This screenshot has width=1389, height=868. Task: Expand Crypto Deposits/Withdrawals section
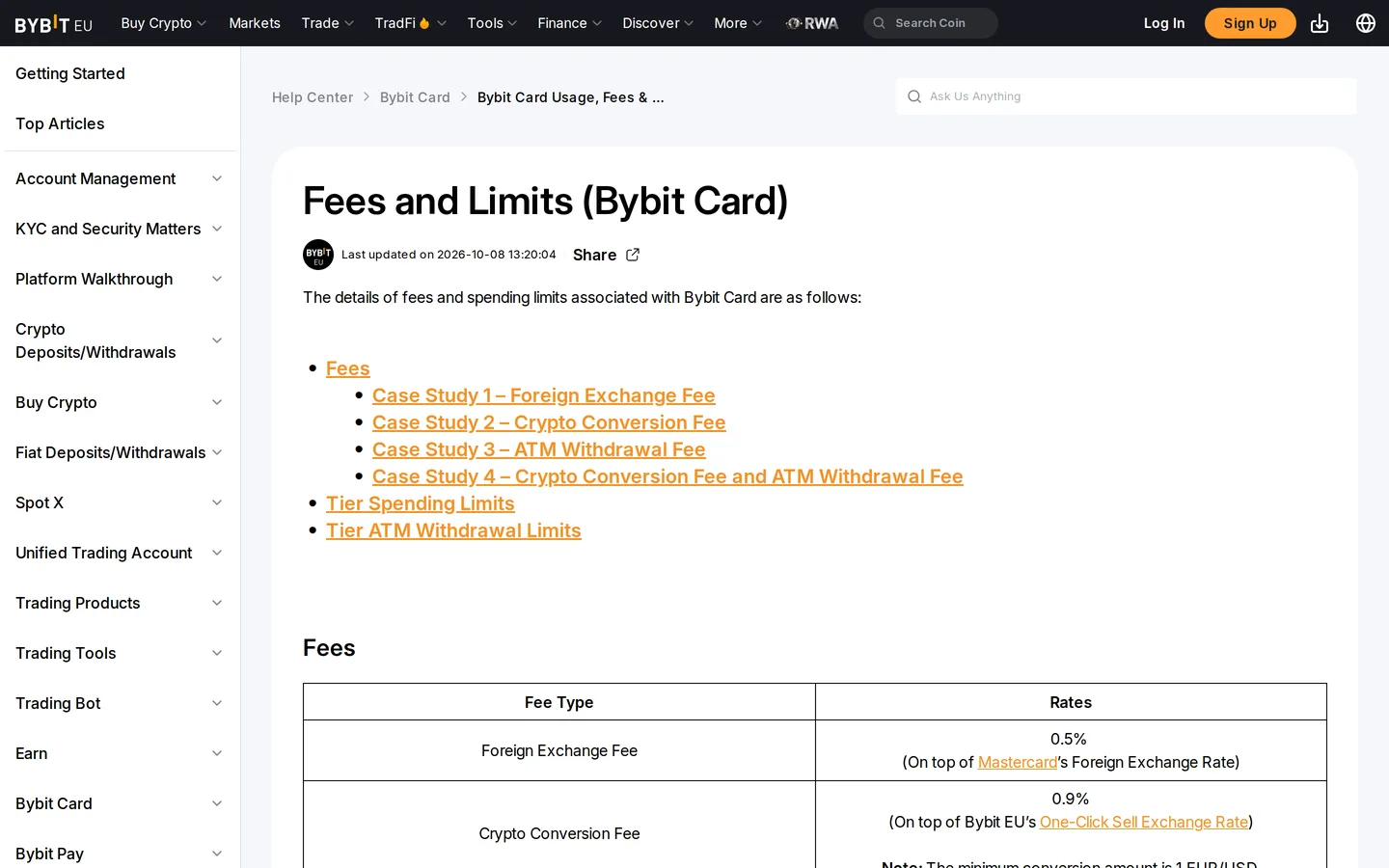tap(120, 340)
